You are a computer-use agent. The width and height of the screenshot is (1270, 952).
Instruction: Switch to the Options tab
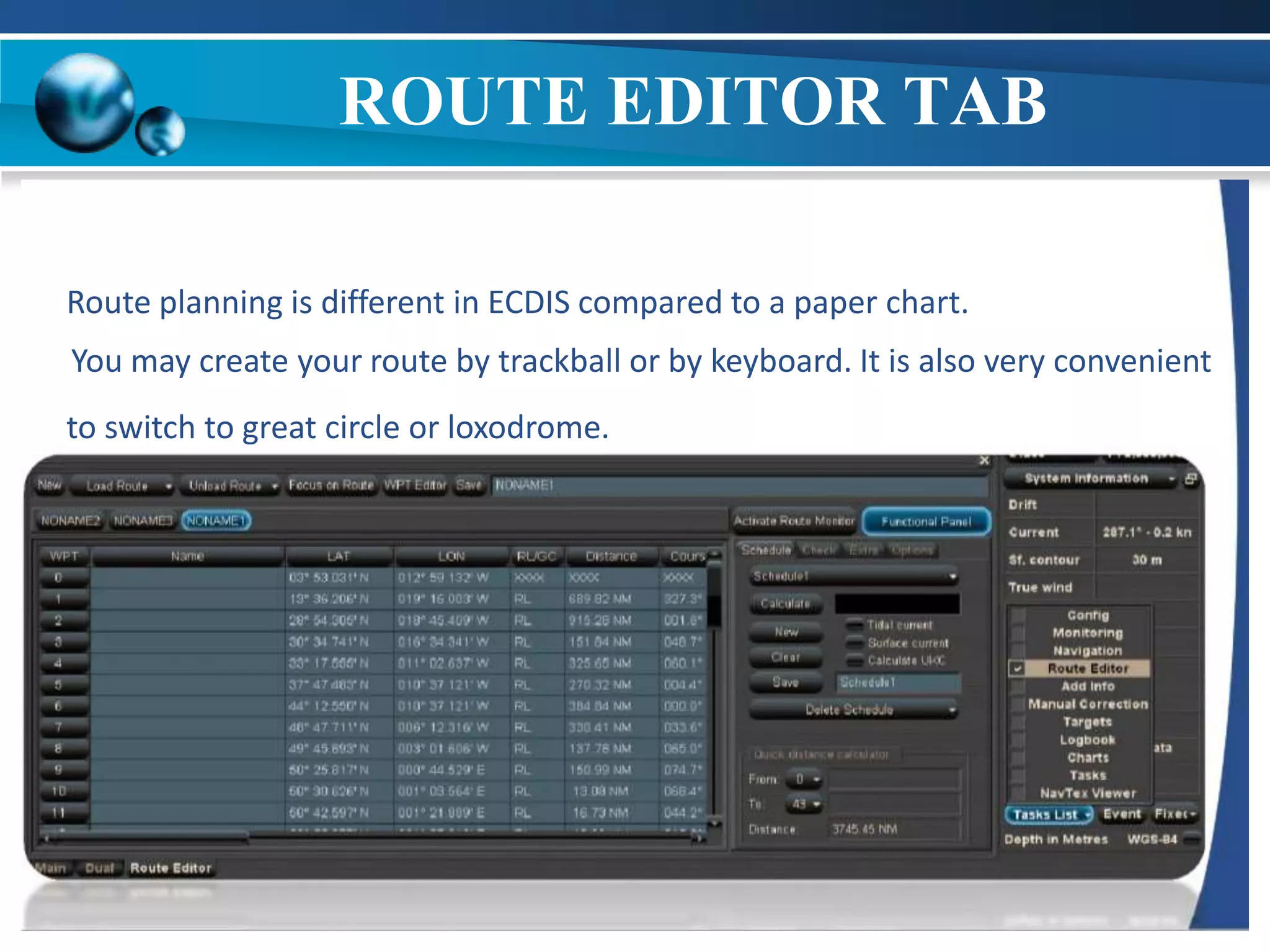(x=912, y=550)
